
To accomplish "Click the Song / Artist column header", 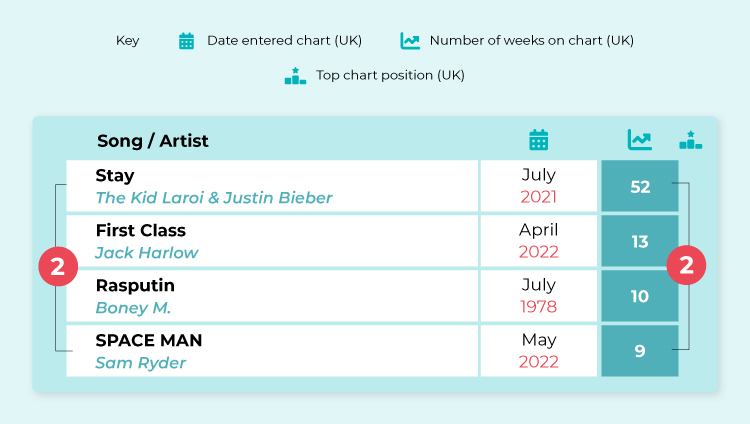I will click(153, 141).
